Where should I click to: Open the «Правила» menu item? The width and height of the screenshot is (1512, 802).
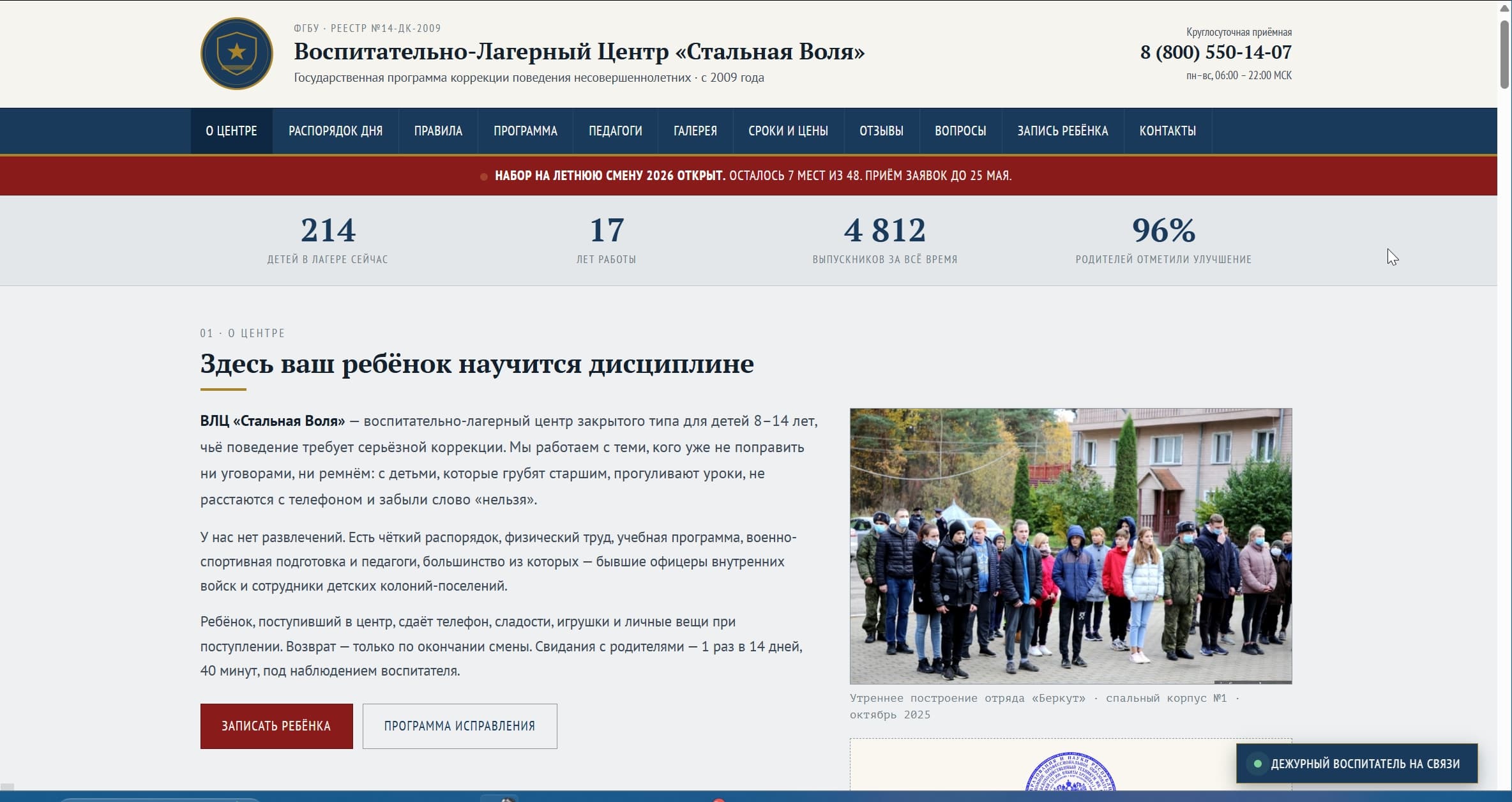tap(438, 131)
